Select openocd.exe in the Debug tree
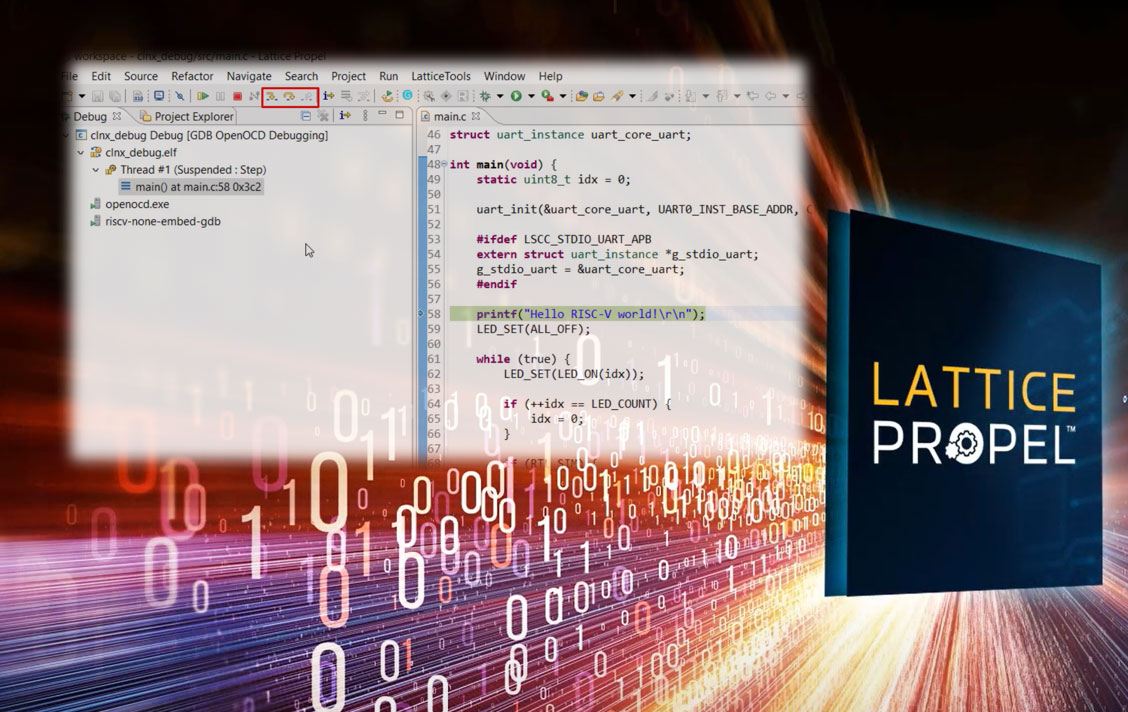The image size is (1128, 712). coord(129,204)
